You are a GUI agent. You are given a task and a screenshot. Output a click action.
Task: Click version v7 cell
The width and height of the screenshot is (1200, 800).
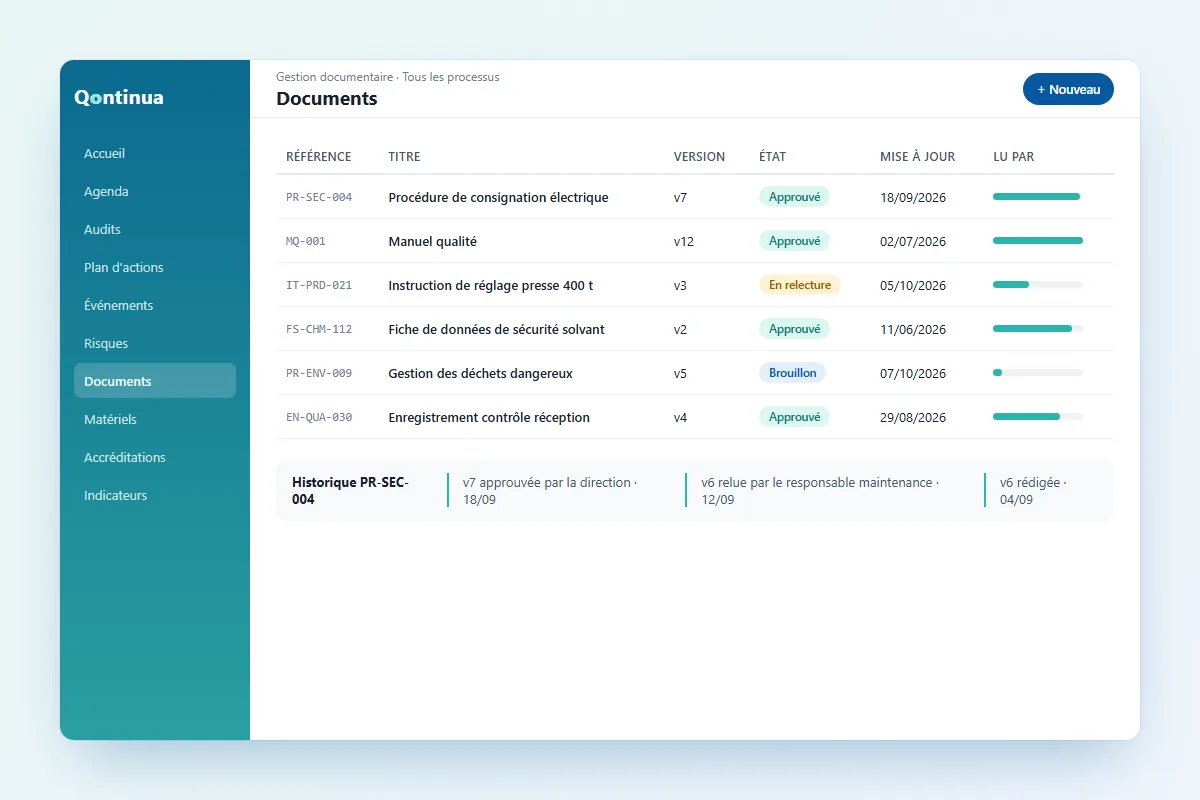[x=680, y=197]
